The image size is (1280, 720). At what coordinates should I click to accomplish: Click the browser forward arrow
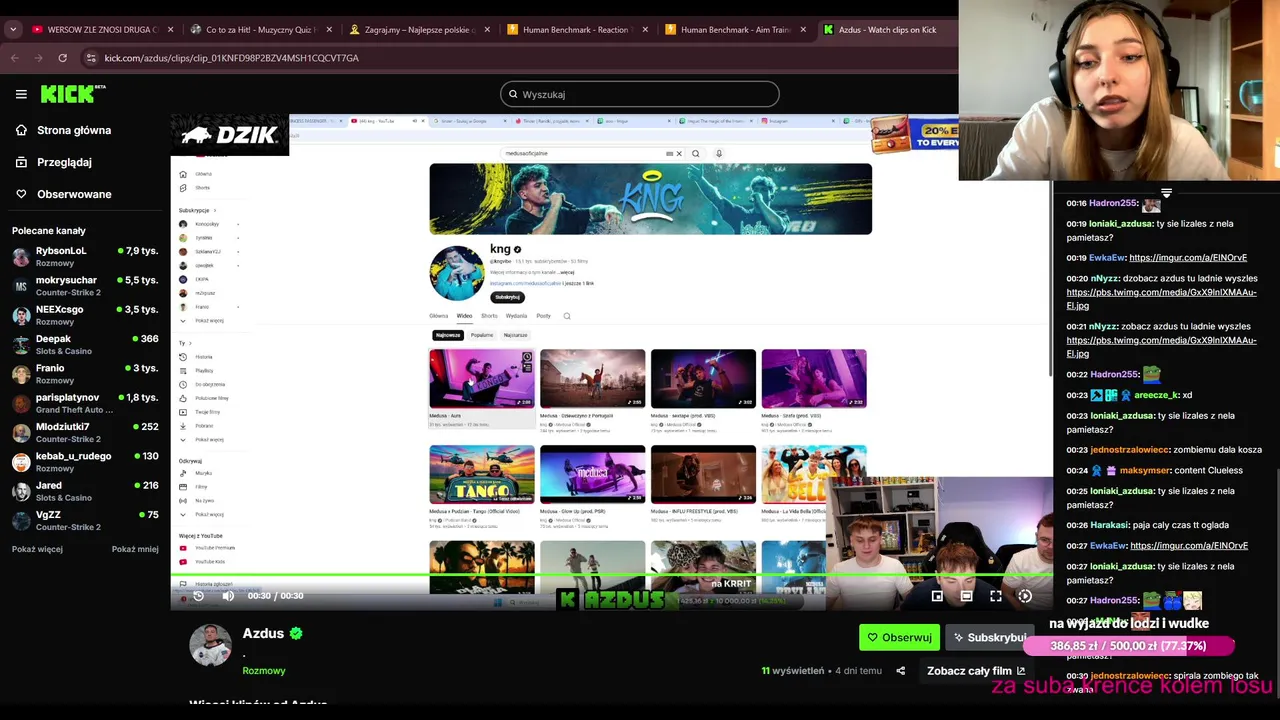pos(38,58)
